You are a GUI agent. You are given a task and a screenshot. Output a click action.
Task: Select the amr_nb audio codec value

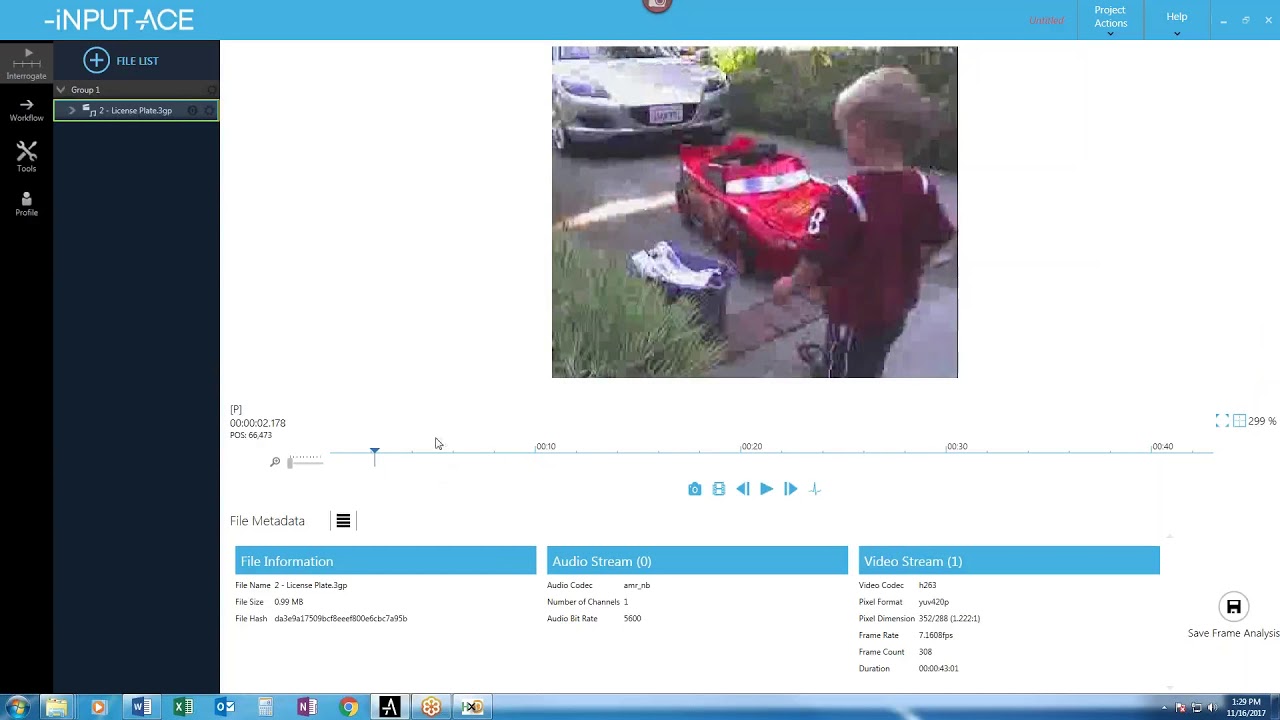(x=636, y=585)
